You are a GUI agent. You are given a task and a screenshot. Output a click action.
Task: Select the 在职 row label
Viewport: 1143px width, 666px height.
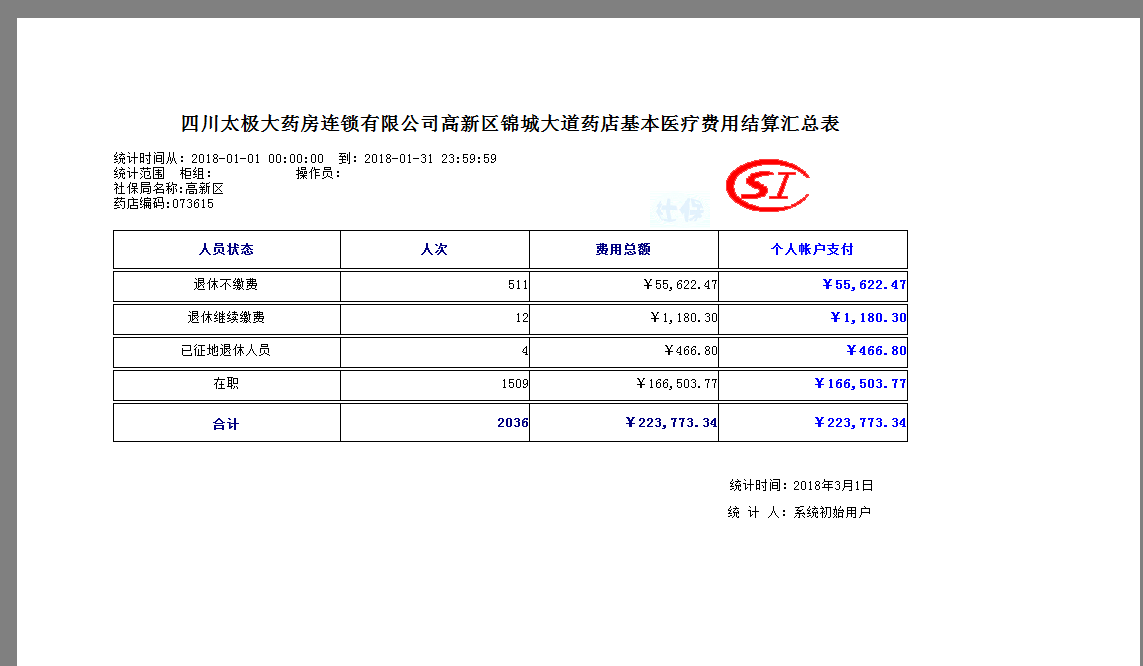click(x=226, y=383)
